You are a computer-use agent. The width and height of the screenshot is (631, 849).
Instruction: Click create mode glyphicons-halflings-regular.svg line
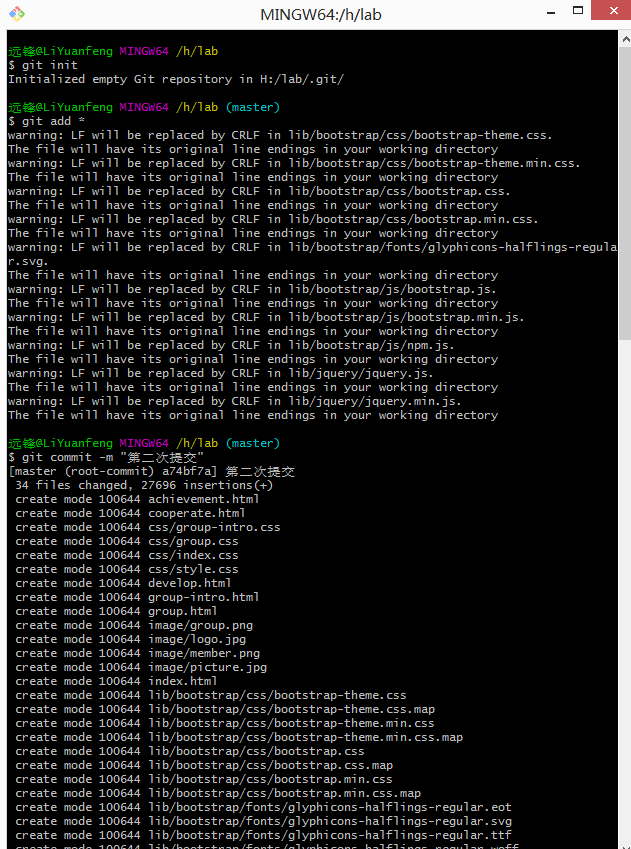[263, 821]
